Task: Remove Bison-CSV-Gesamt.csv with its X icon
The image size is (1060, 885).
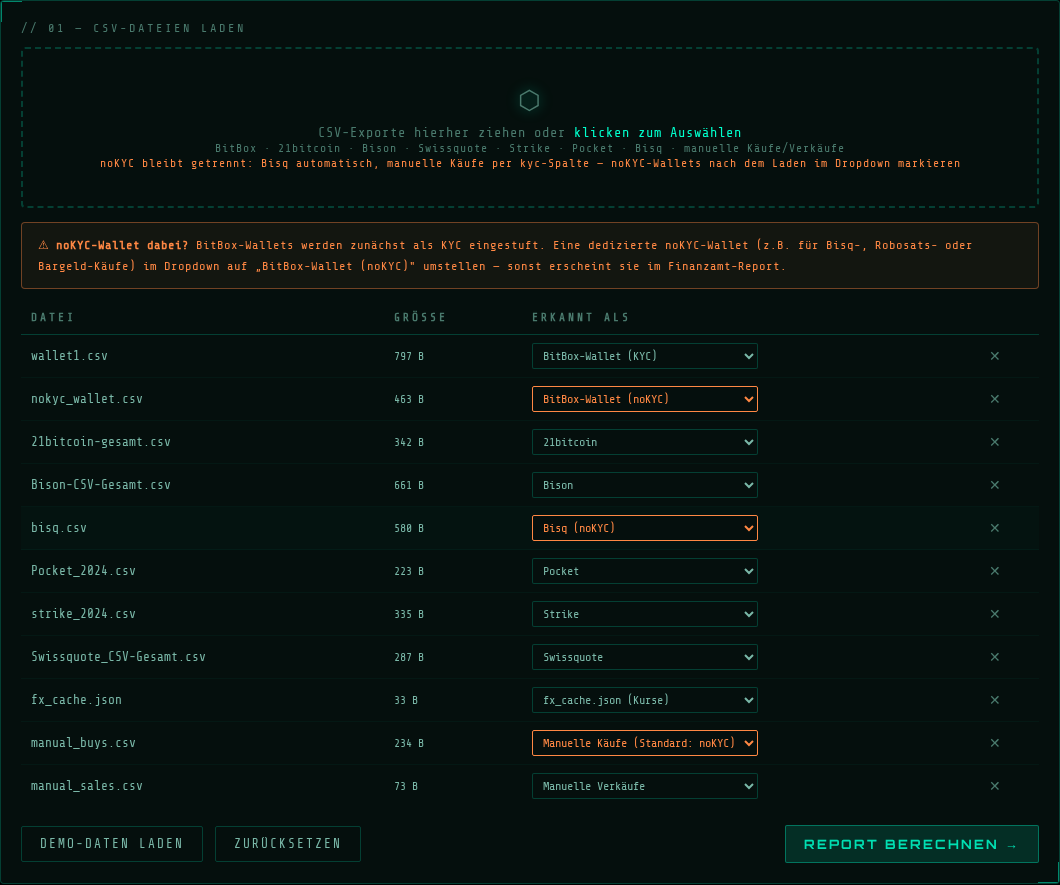Action: click(x=994, y=485)
